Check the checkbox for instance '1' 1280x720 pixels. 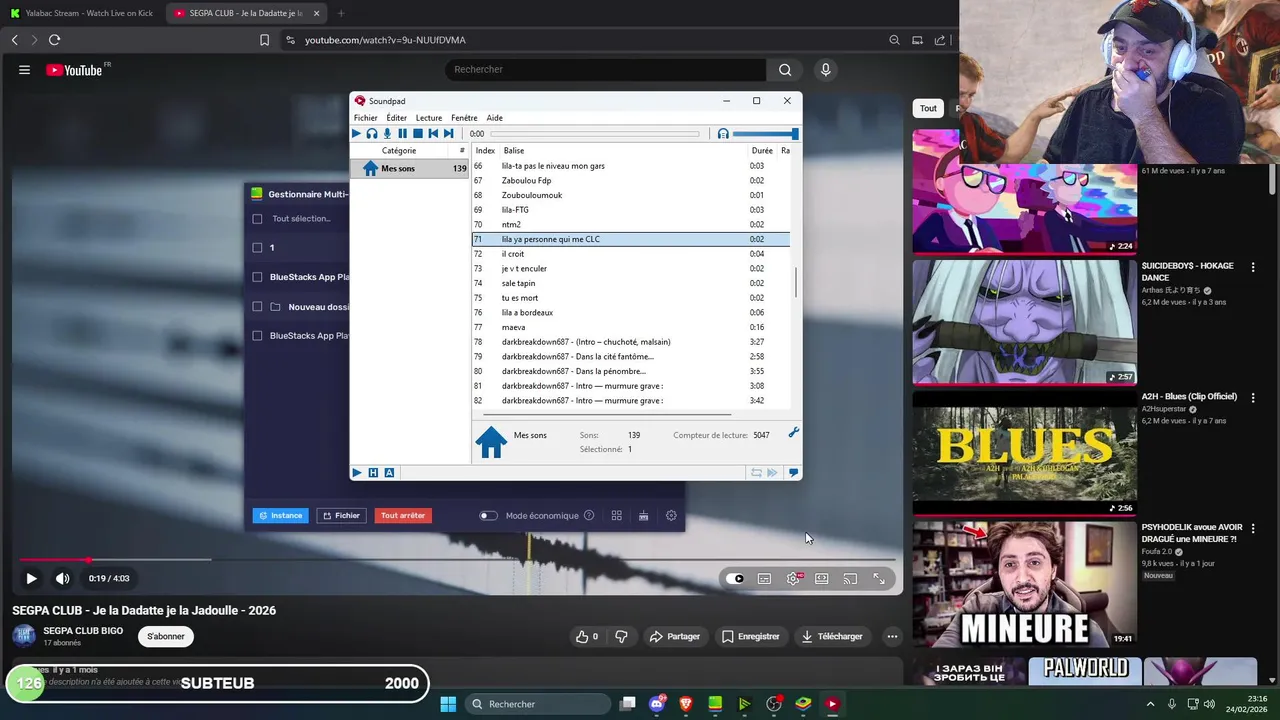[x=257, y=247]
